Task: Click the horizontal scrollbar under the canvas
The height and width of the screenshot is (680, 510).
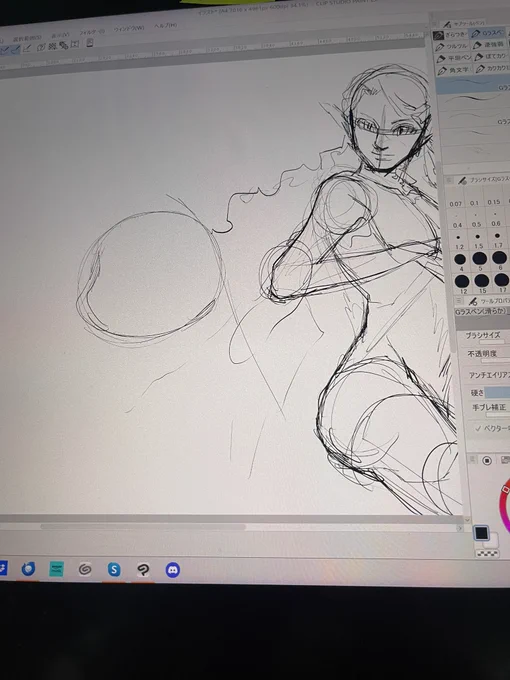Action: 143,527
